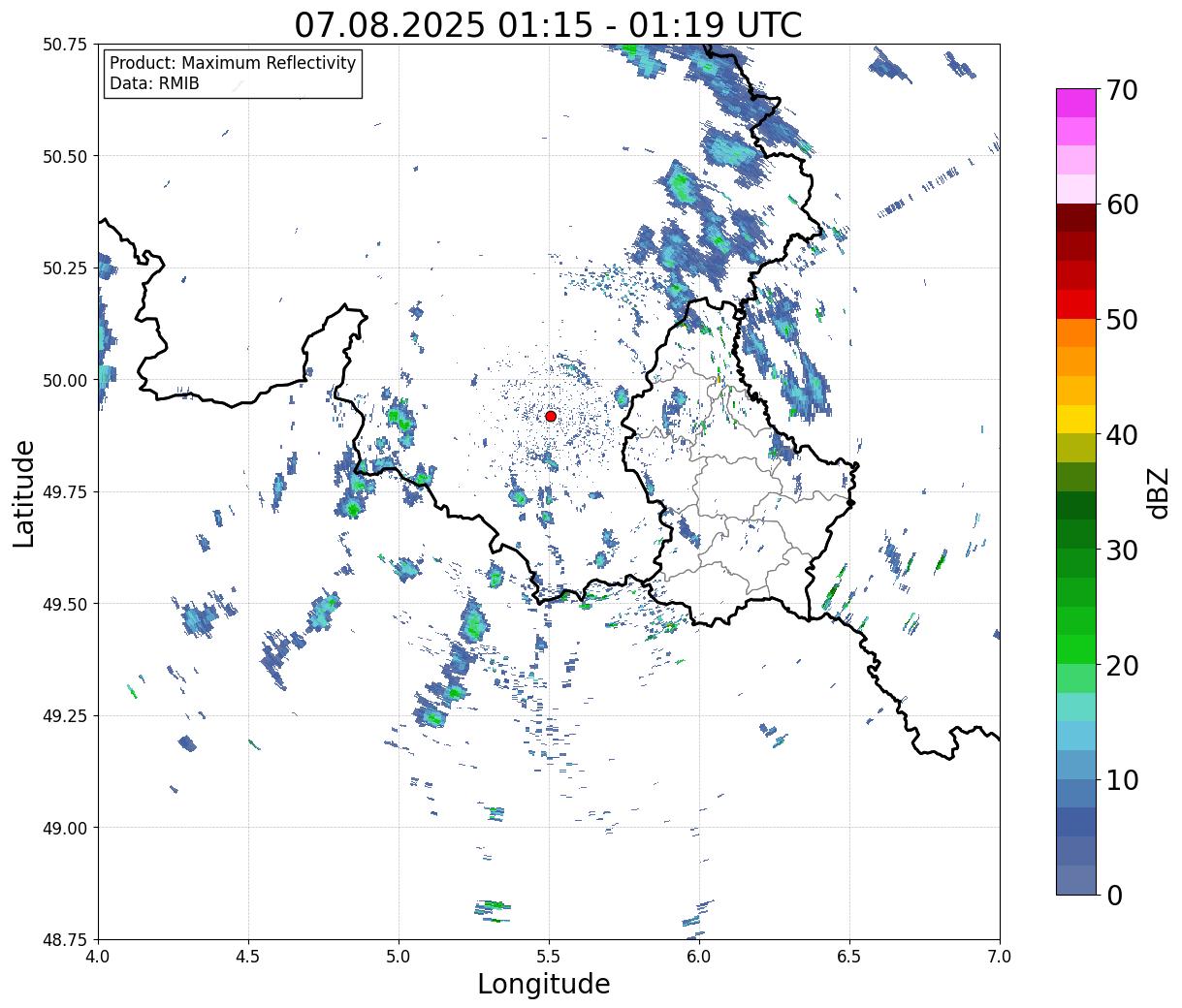
Task: Click the colorbar tick label 30
Action: (x=1122, y=550)
